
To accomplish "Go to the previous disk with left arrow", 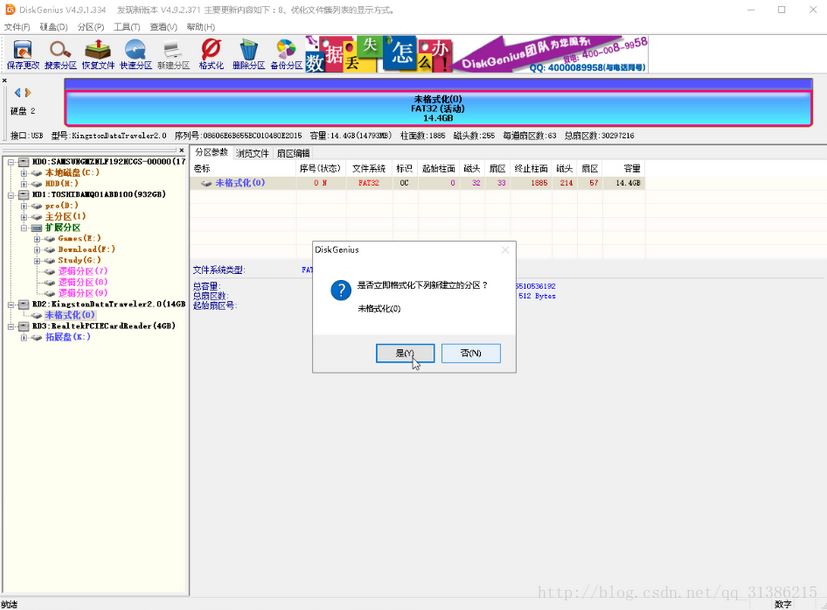I will (17, 93).
